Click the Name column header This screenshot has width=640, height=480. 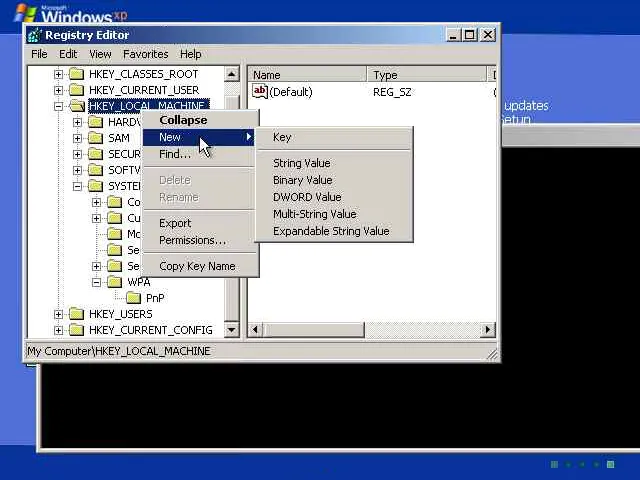(x=307, y=75)
